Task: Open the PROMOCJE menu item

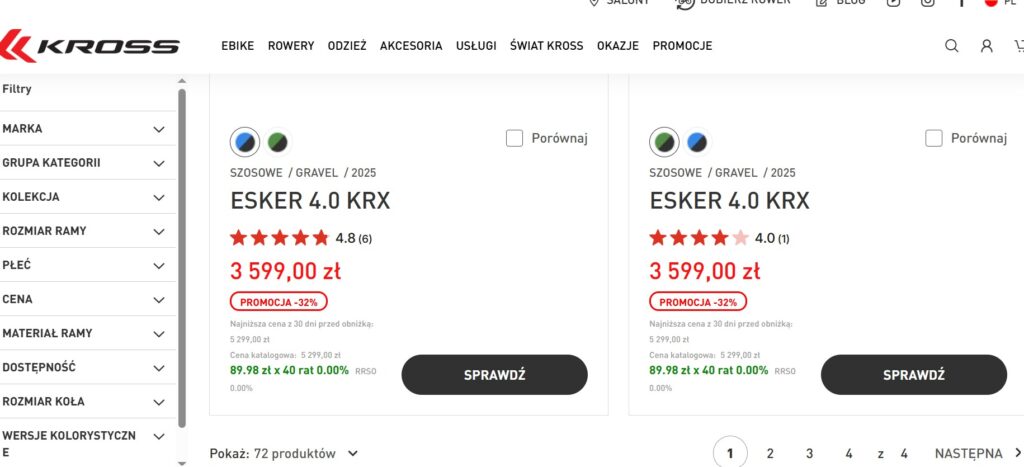Action: coord(682,46)
